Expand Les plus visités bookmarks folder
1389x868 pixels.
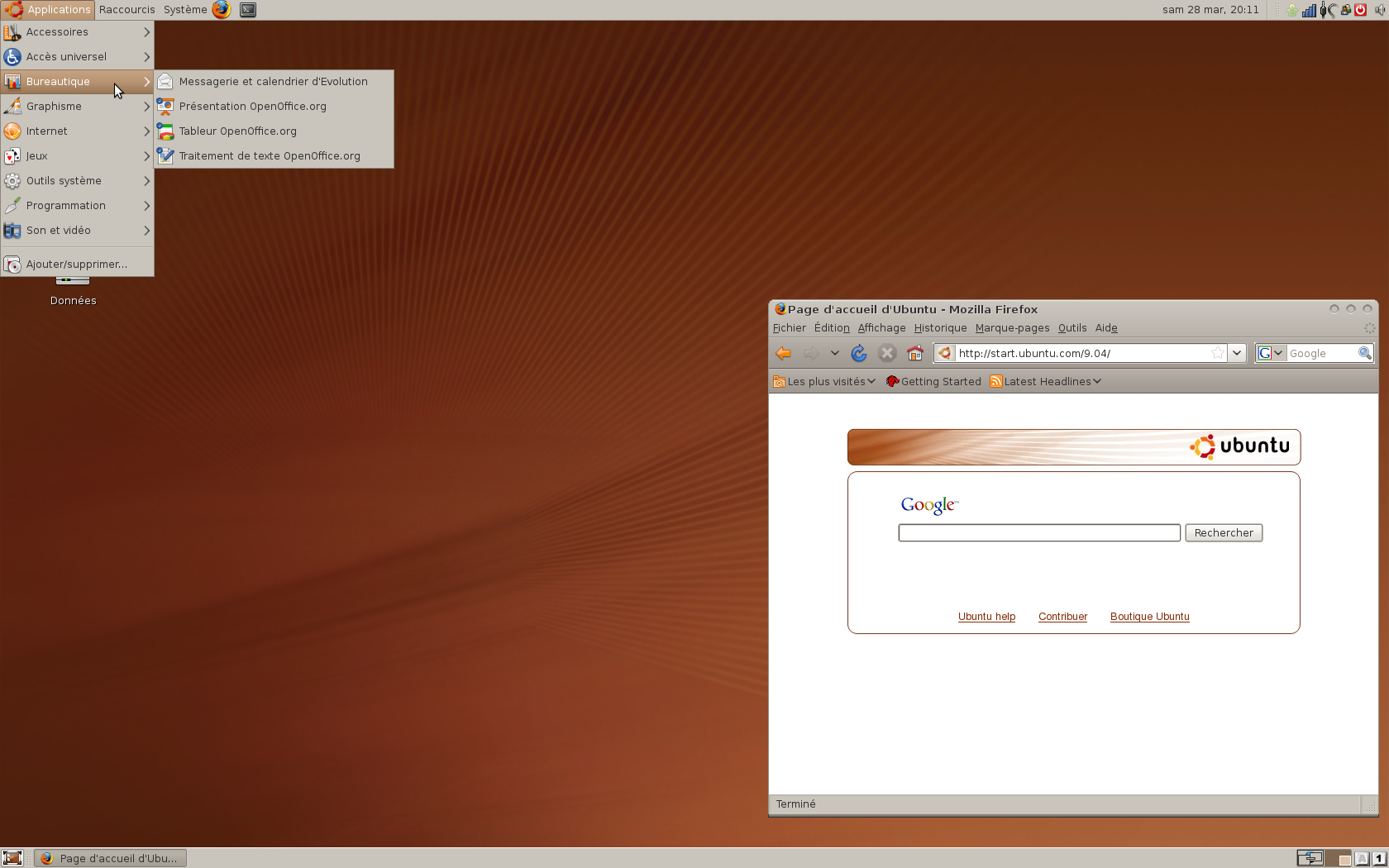tap(824, 381)
